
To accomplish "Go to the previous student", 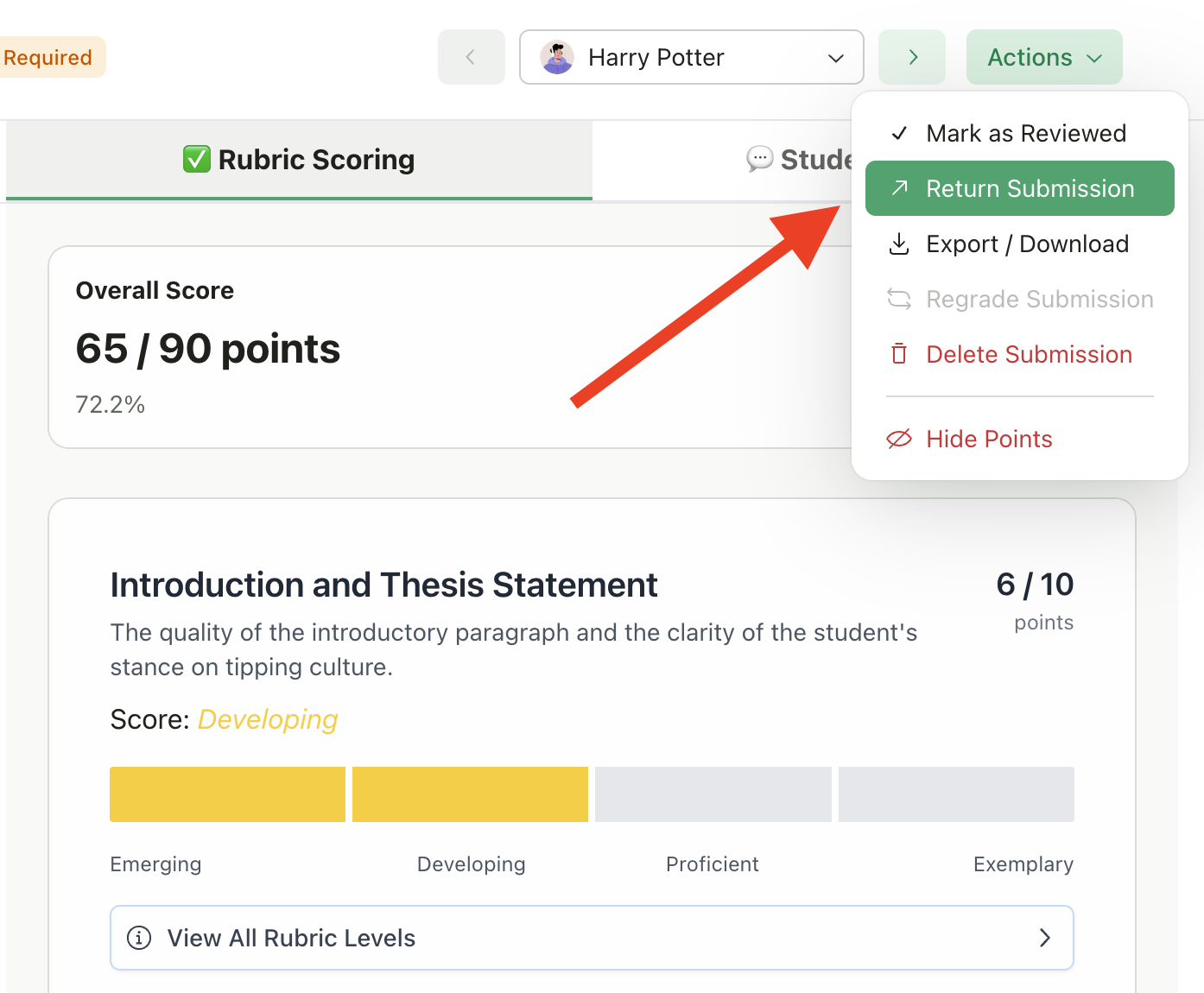I will pos(471,58).
